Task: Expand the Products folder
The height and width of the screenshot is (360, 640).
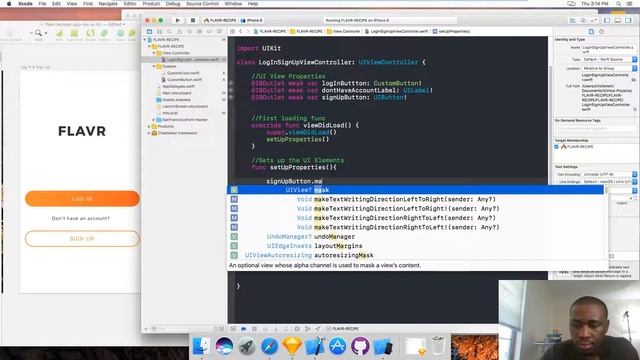Action: click(x=149, y=127)
